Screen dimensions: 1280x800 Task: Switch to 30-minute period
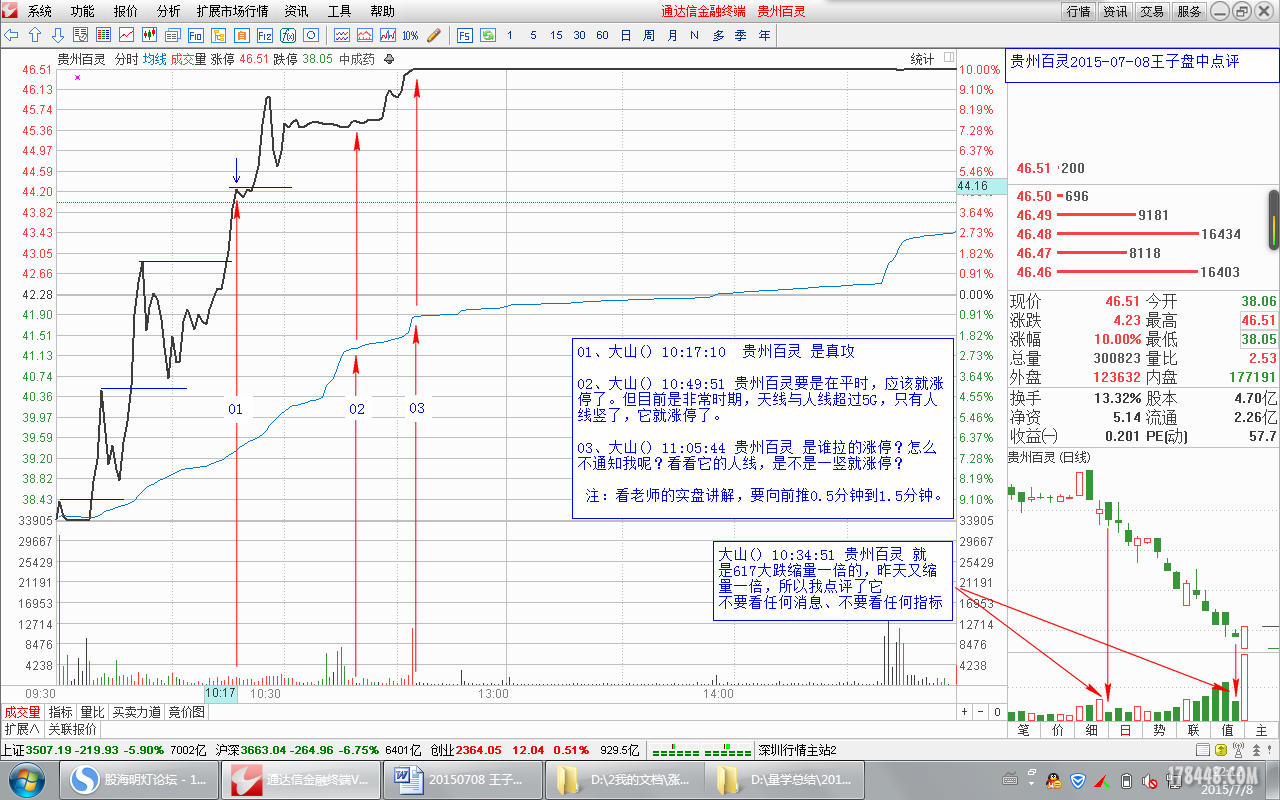pos(579,35)
